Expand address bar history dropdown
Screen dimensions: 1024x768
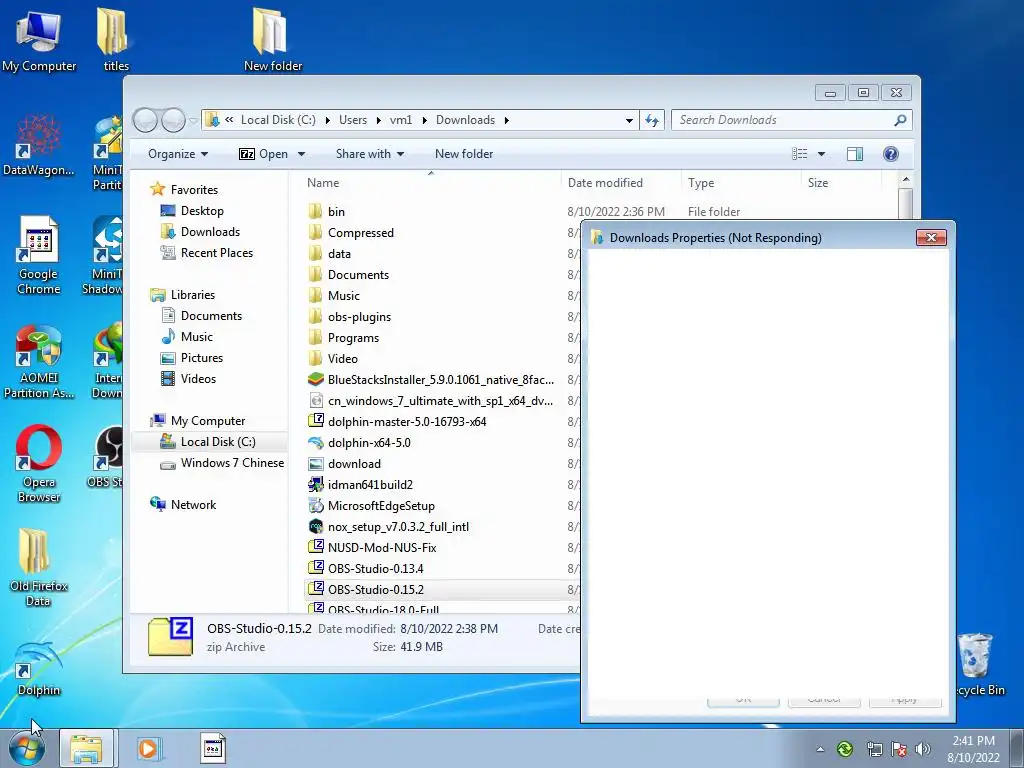point(629,120)
